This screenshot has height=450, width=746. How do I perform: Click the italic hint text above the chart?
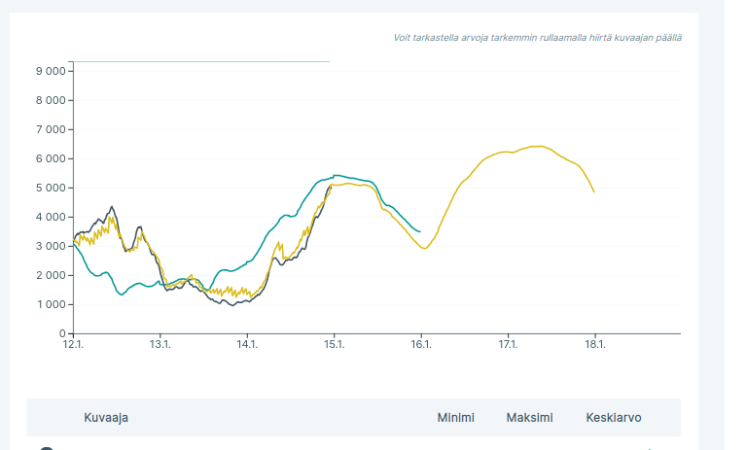pos(545,38)
